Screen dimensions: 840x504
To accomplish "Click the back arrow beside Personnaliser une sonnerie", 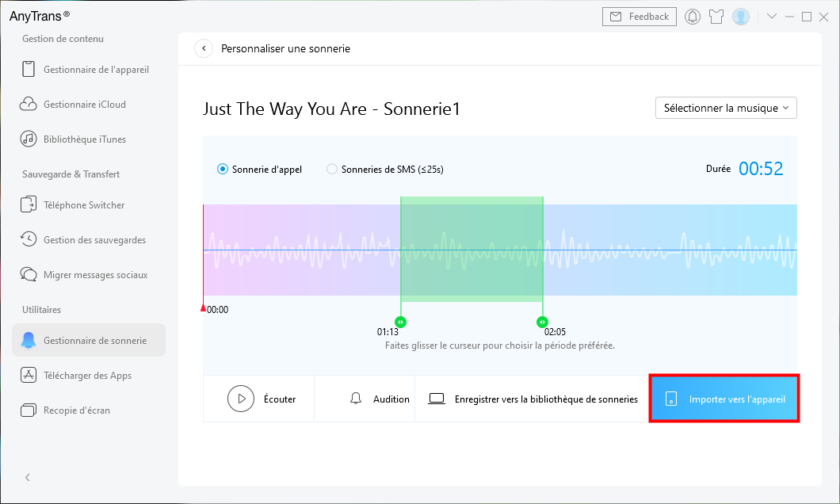I will pyautogui.click(x=203, y=48).
